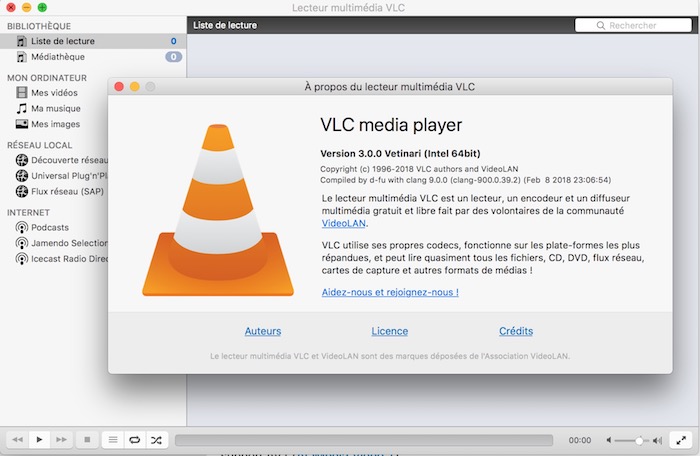The height and width of the screenshot is (456, 700).
Task: Close the À propos dialog
Action: 119,87
